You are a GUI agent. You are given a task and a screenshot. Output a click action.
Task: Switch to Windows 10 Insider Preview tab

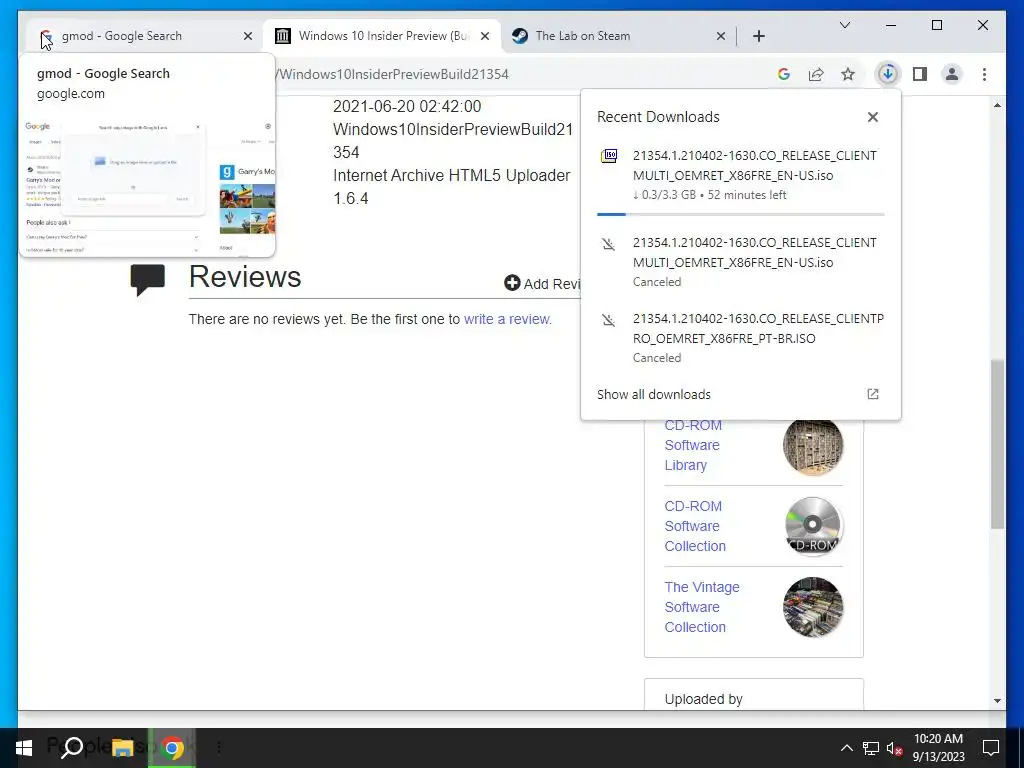click(382, 36)
